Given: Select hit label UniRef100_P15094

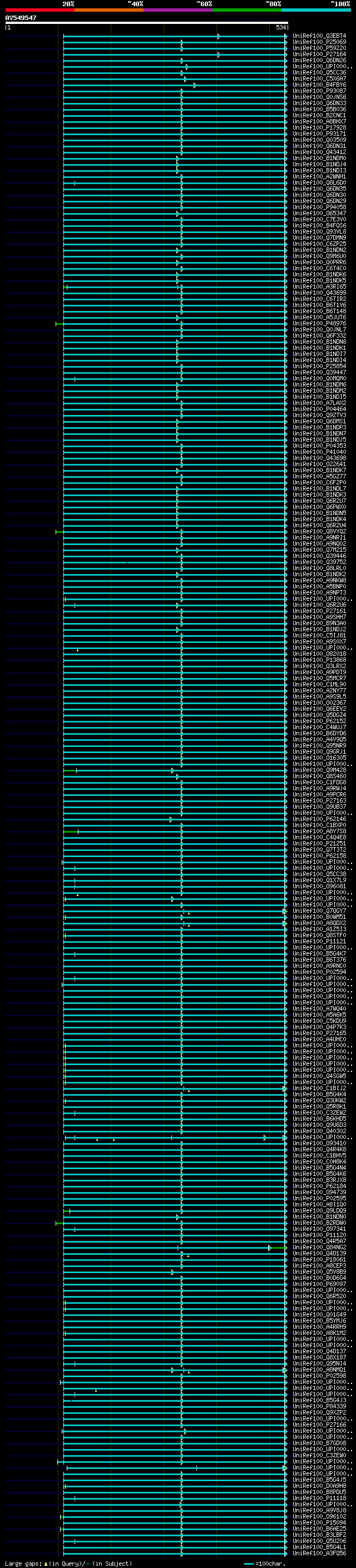Looking at the screenshot, I should (x=319, y=1523).
